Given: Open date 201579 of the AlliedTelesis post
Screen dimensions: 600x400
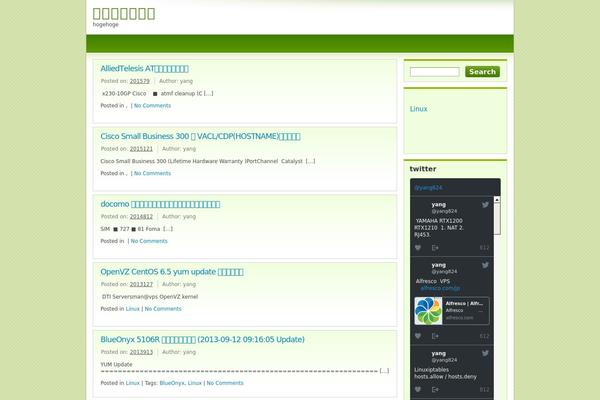Looking at the screenshot, I should pyautogui.click(x=140, y=81).
